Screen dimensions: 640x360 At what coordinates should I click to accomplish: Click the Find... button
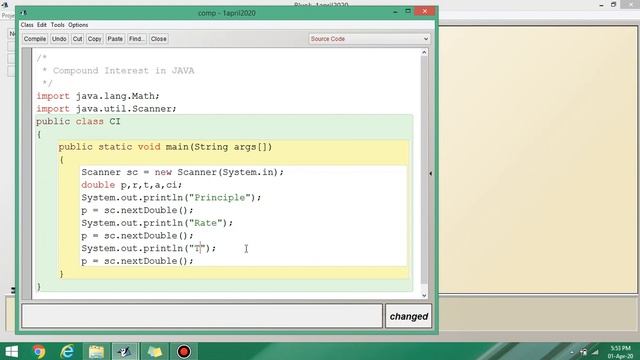[x=136, y=39]
